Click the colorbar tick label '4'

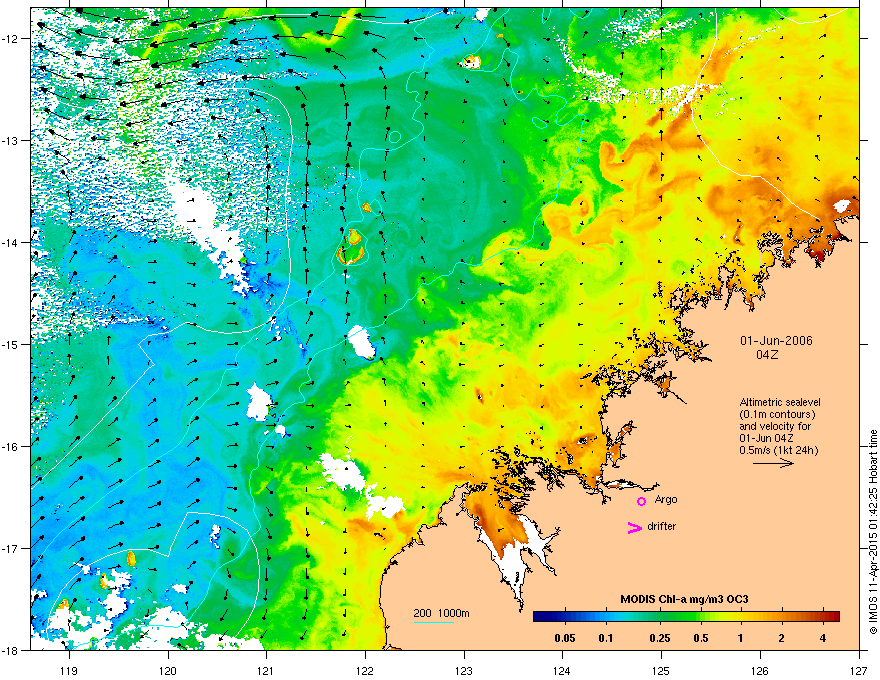(x=823, y=638)
